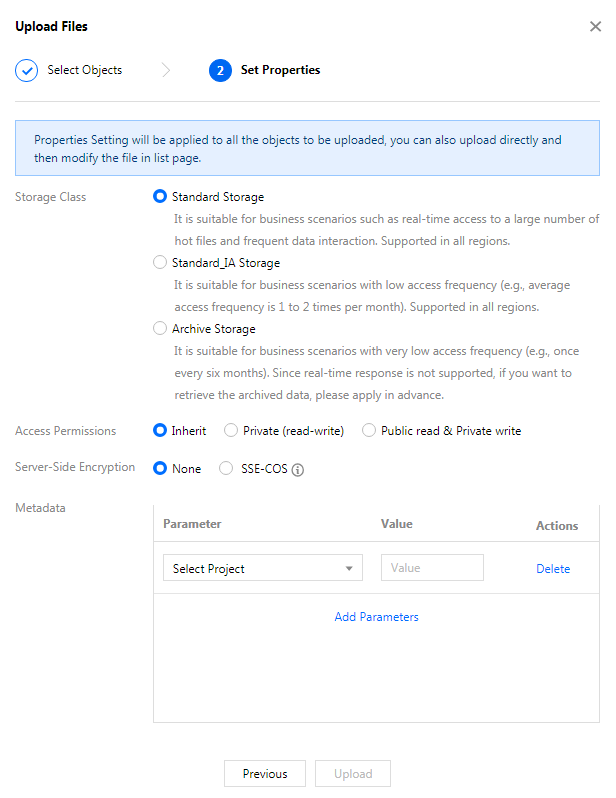Click the Upload button
The height and width of the screenshot is (798, 616).
pyautogui.click(x=353, y=774)
